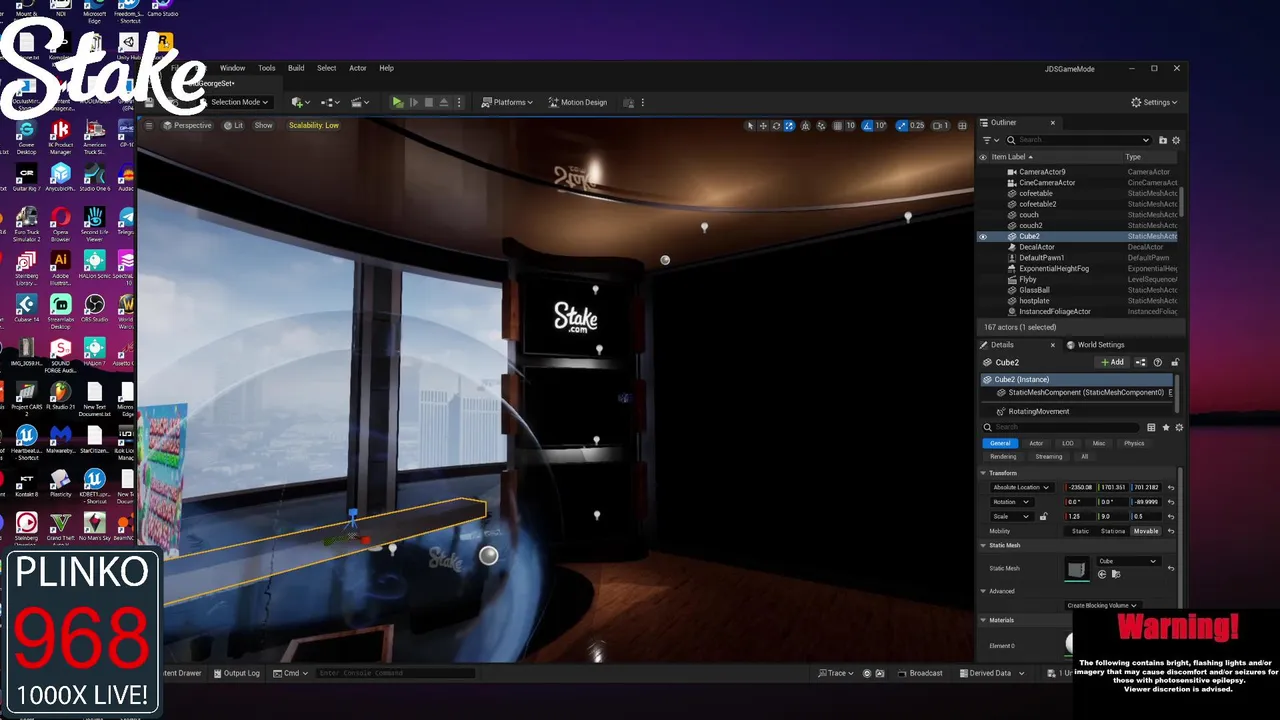Click the viewport layout maximize icon

tap(962, 125)
